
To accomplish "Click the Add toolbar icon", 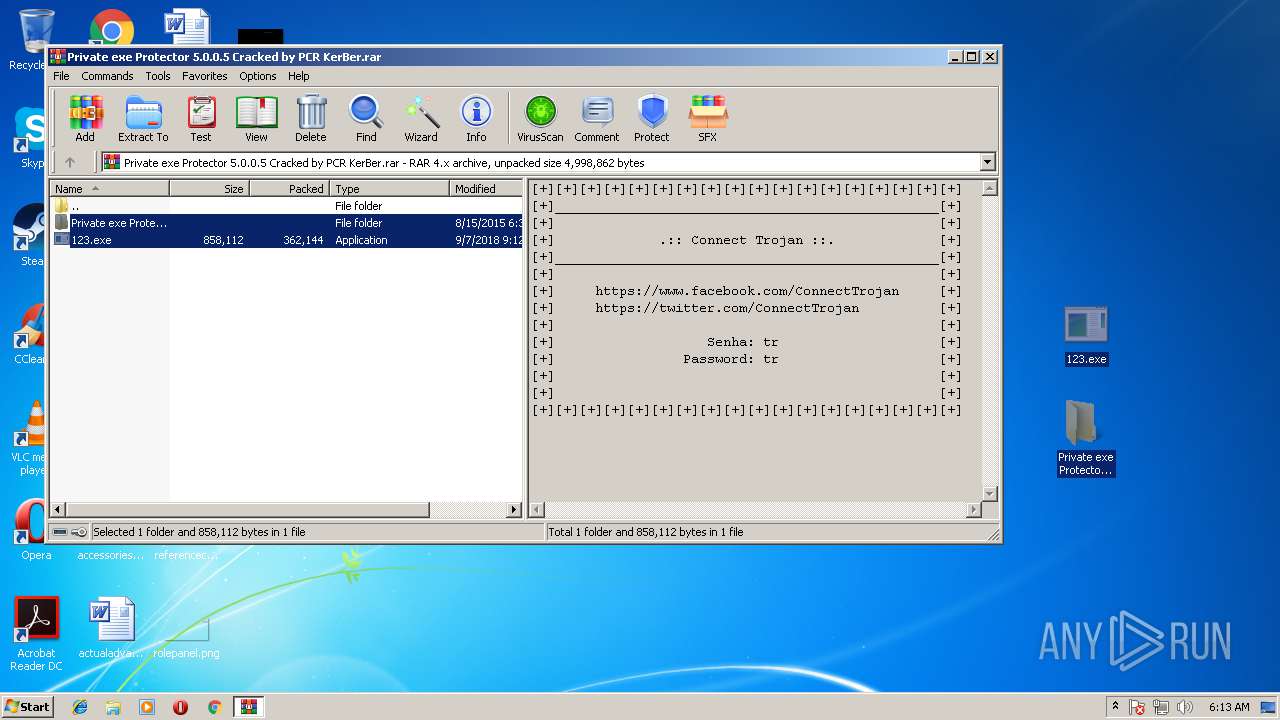I will pyautogui.click(x=85, y=119).
